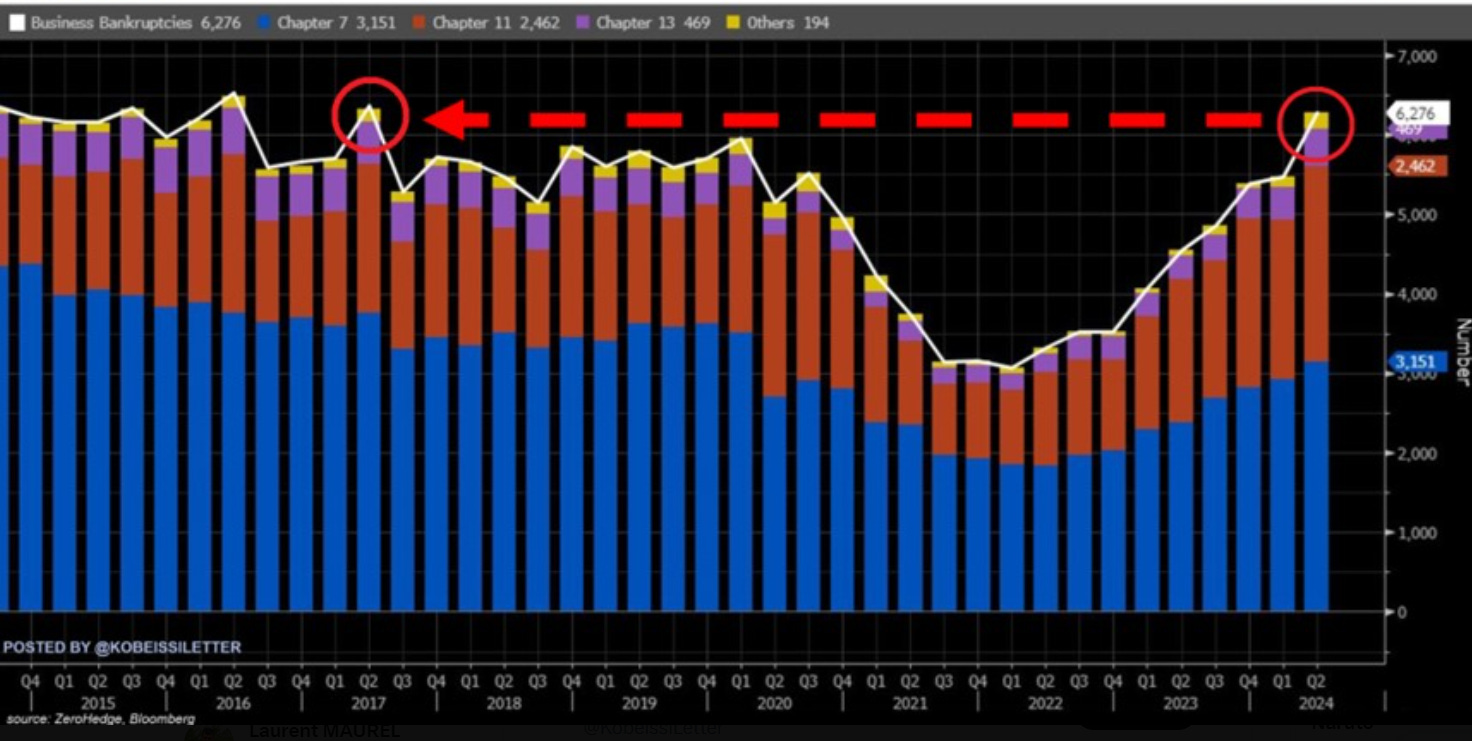
Task: Click the 2015 year label on x-axis
Action: pos(98,703)
